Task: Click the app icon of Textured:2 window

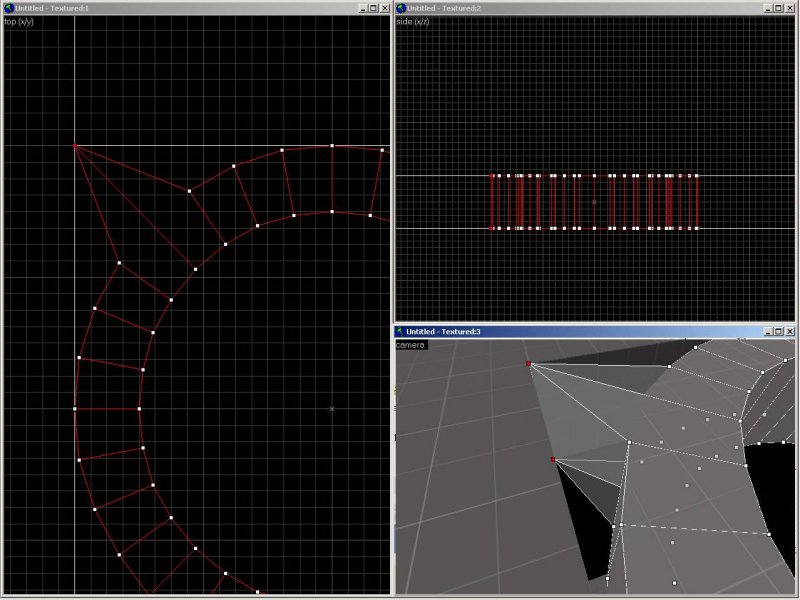Action: point(401,8)
